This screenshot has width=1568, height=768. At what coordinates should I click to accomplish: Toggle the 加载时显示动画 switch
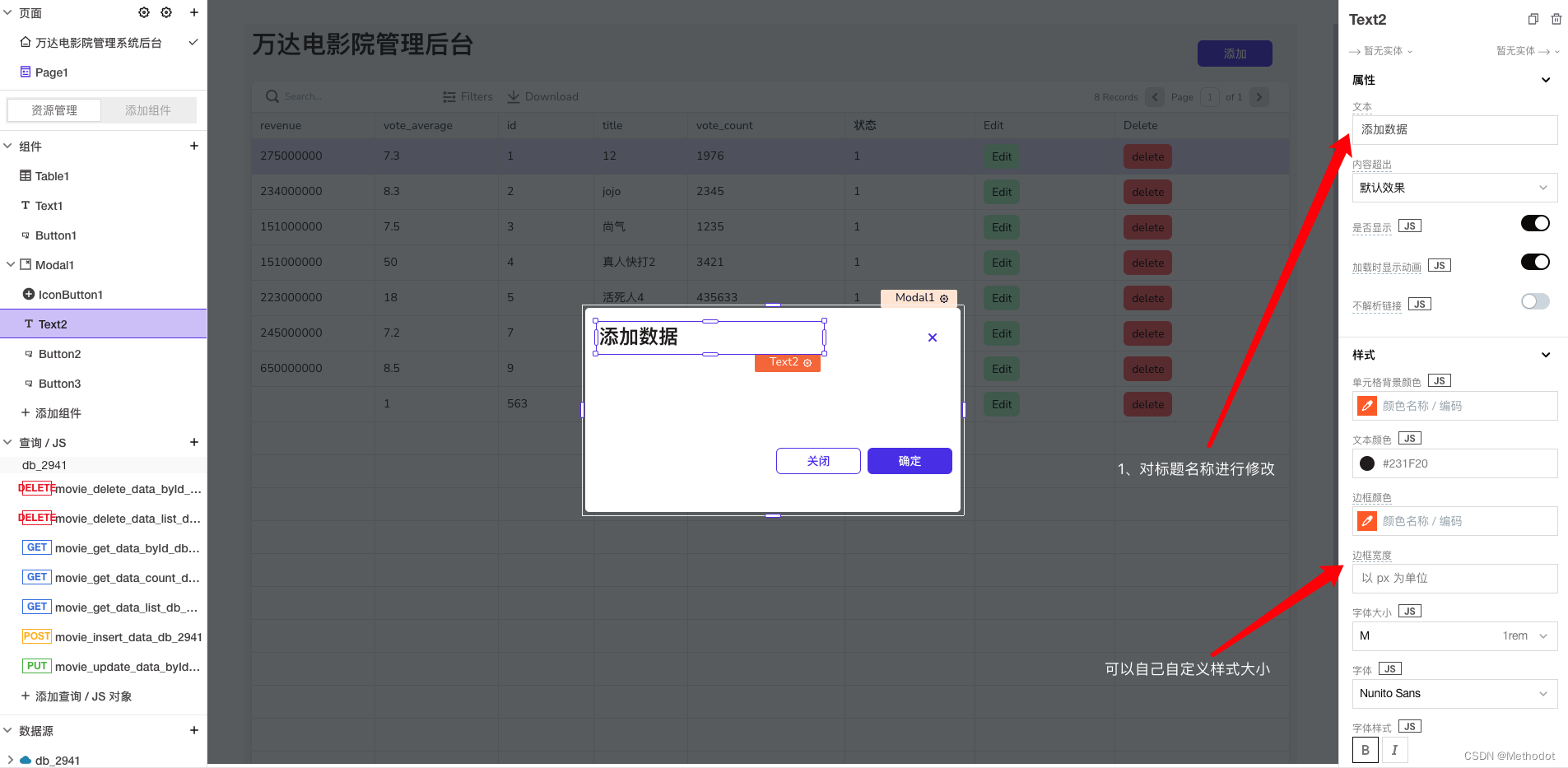[1535, 262]
